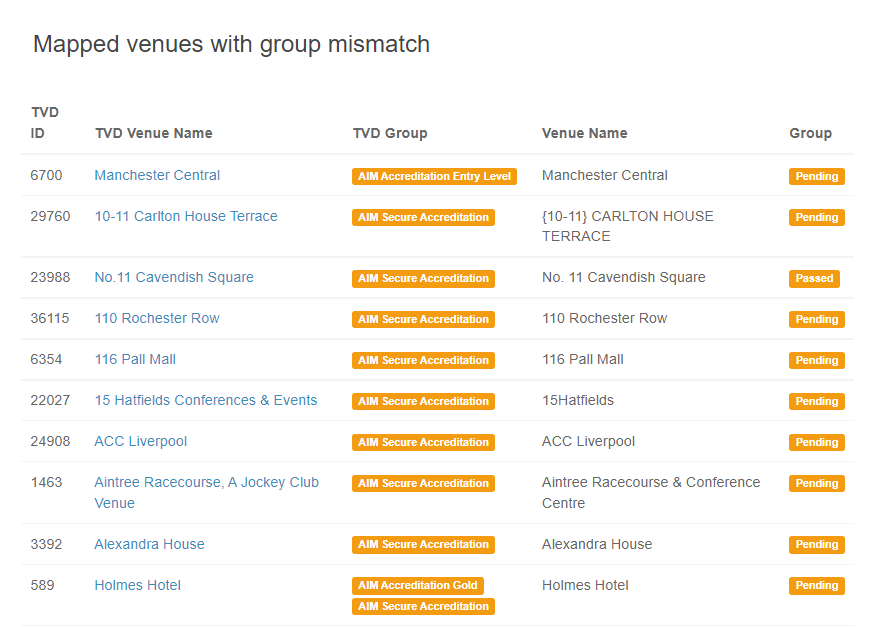This screenshot has width=875, height=627.
Task: Click the Pending badge for Manchester Central
Action: click(816, 176)
